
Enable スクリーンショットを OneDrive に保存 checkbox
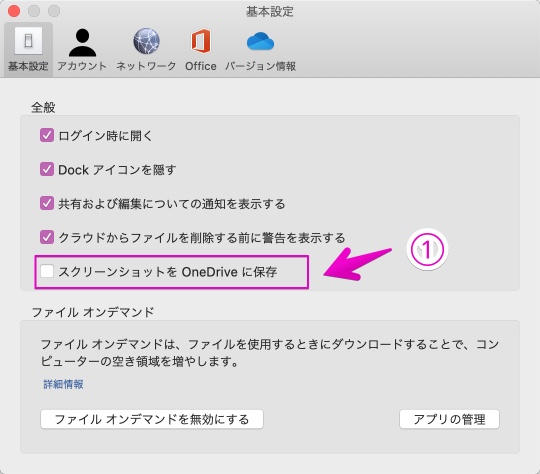[46, 271]
